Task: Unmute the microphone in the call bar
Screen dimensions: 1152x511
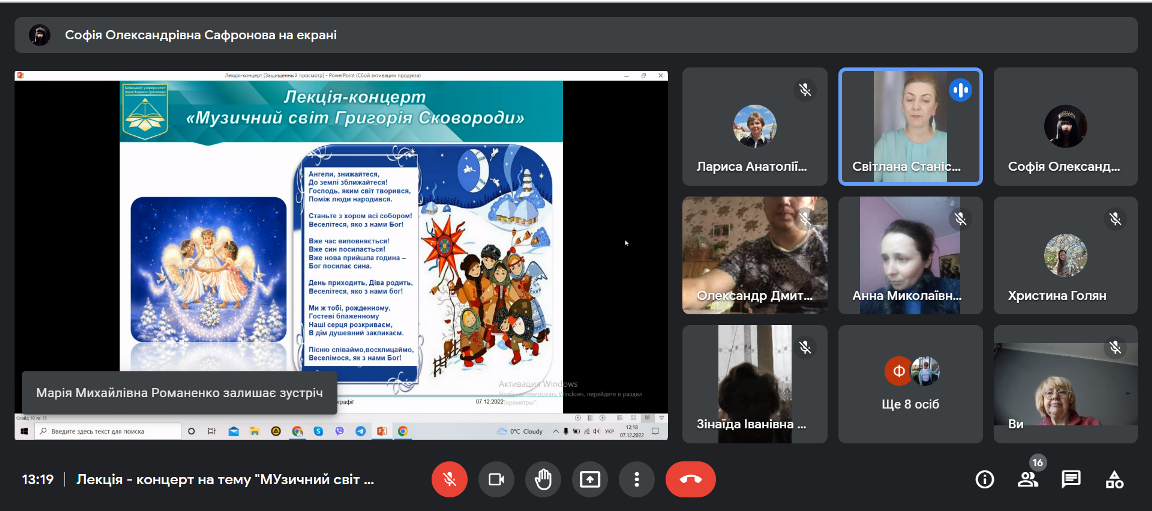Action: 449,479
